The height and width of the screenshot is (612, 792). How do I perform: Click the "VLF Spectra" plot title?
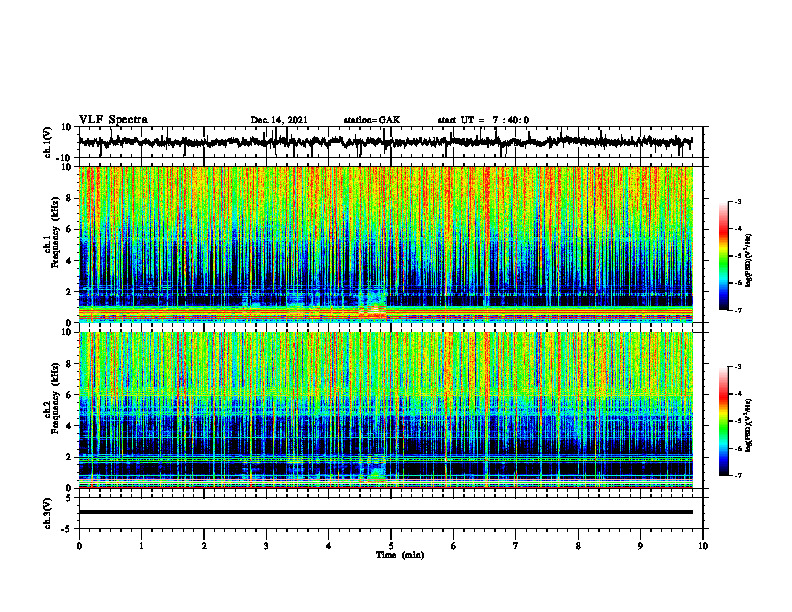pyautogui.click(x=113, y=120)
